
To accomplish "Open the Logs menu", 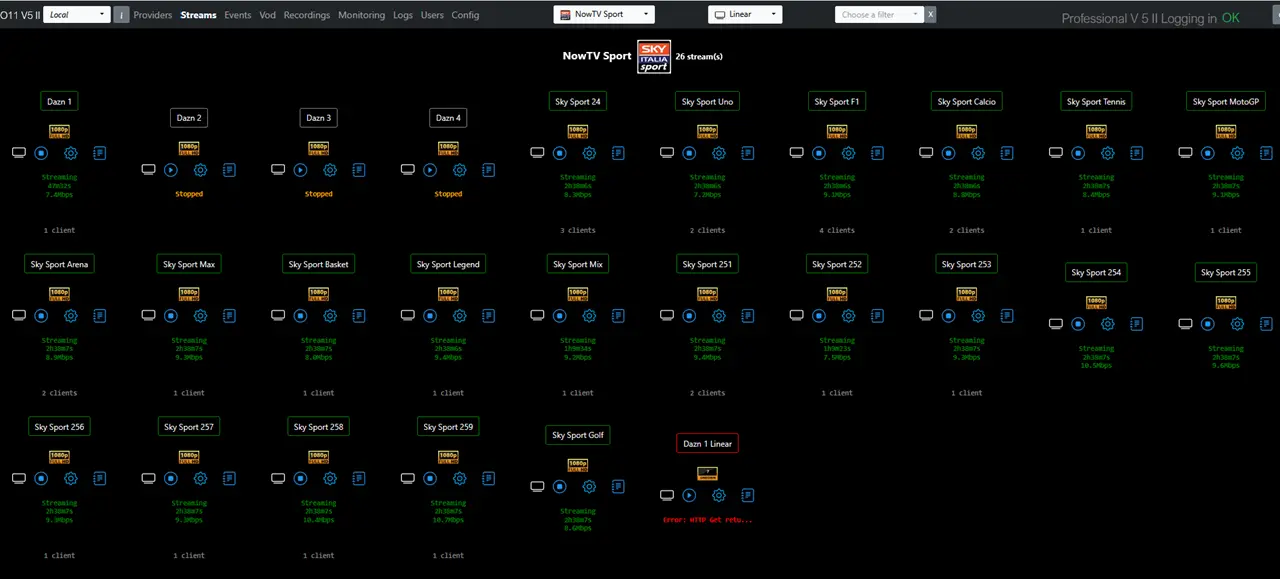I will pos(403,15).
